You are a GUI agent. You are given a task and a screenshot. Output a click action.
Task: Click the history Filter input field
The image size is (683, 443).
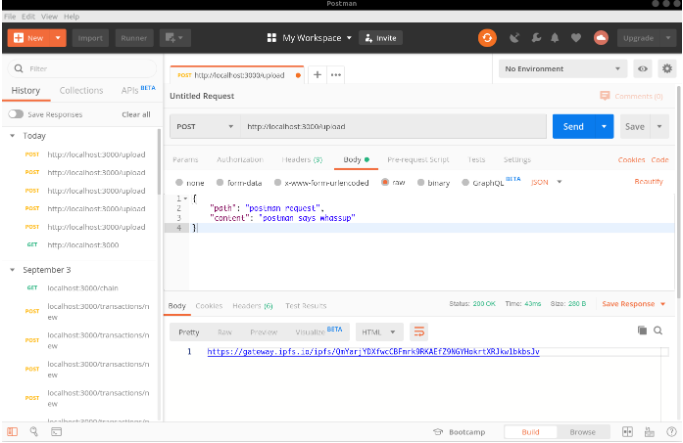coord(82,69)
